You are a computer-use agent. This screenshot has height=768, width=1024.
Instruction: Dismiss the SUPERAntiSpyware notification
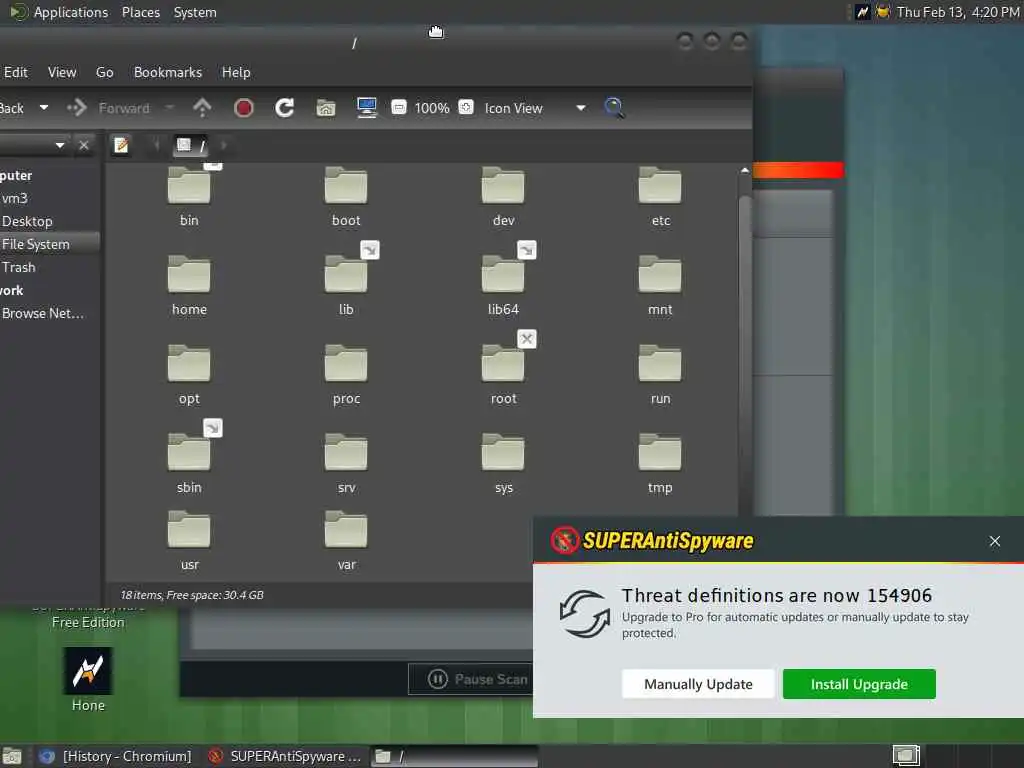coord(995,541)
